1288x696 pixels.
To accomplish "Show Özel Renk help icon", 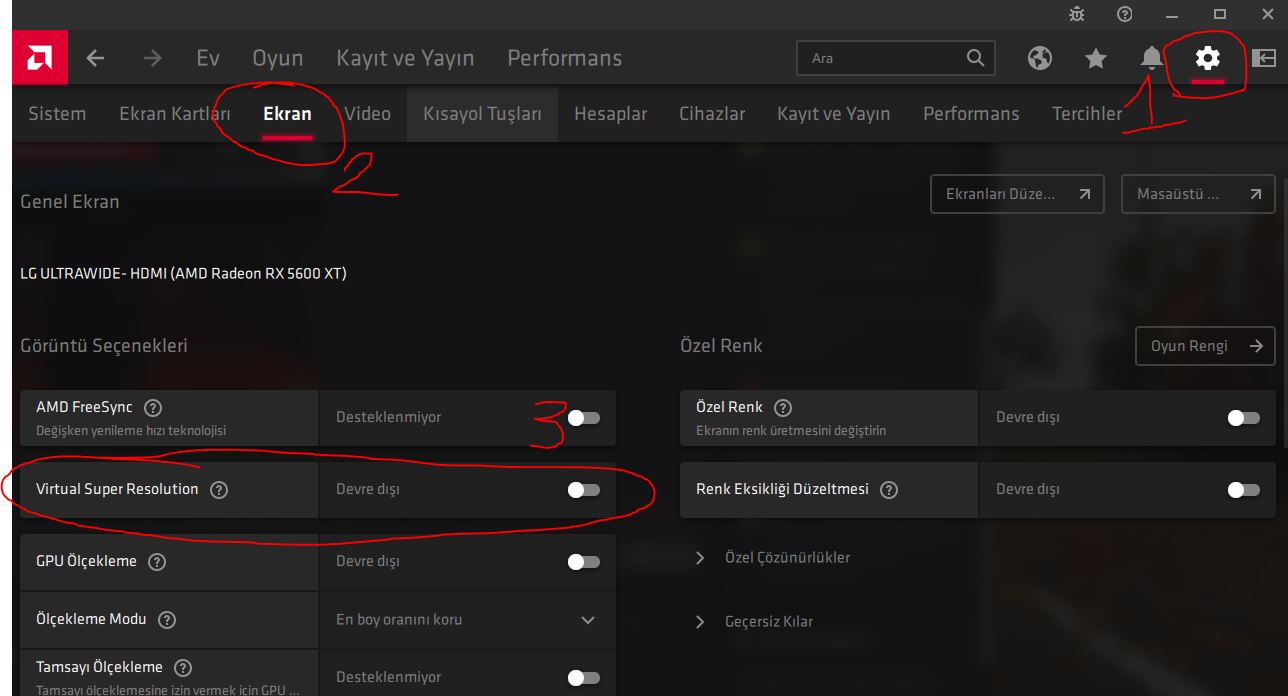I will (x=783, y=408).
